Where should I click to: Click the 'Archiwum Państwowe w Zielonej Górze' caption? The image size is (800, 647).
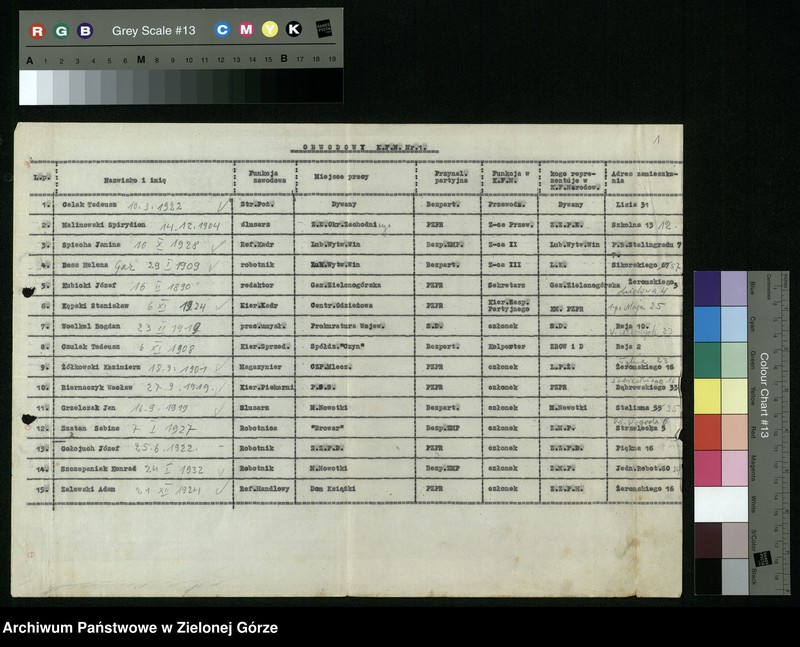pos(140,628)
